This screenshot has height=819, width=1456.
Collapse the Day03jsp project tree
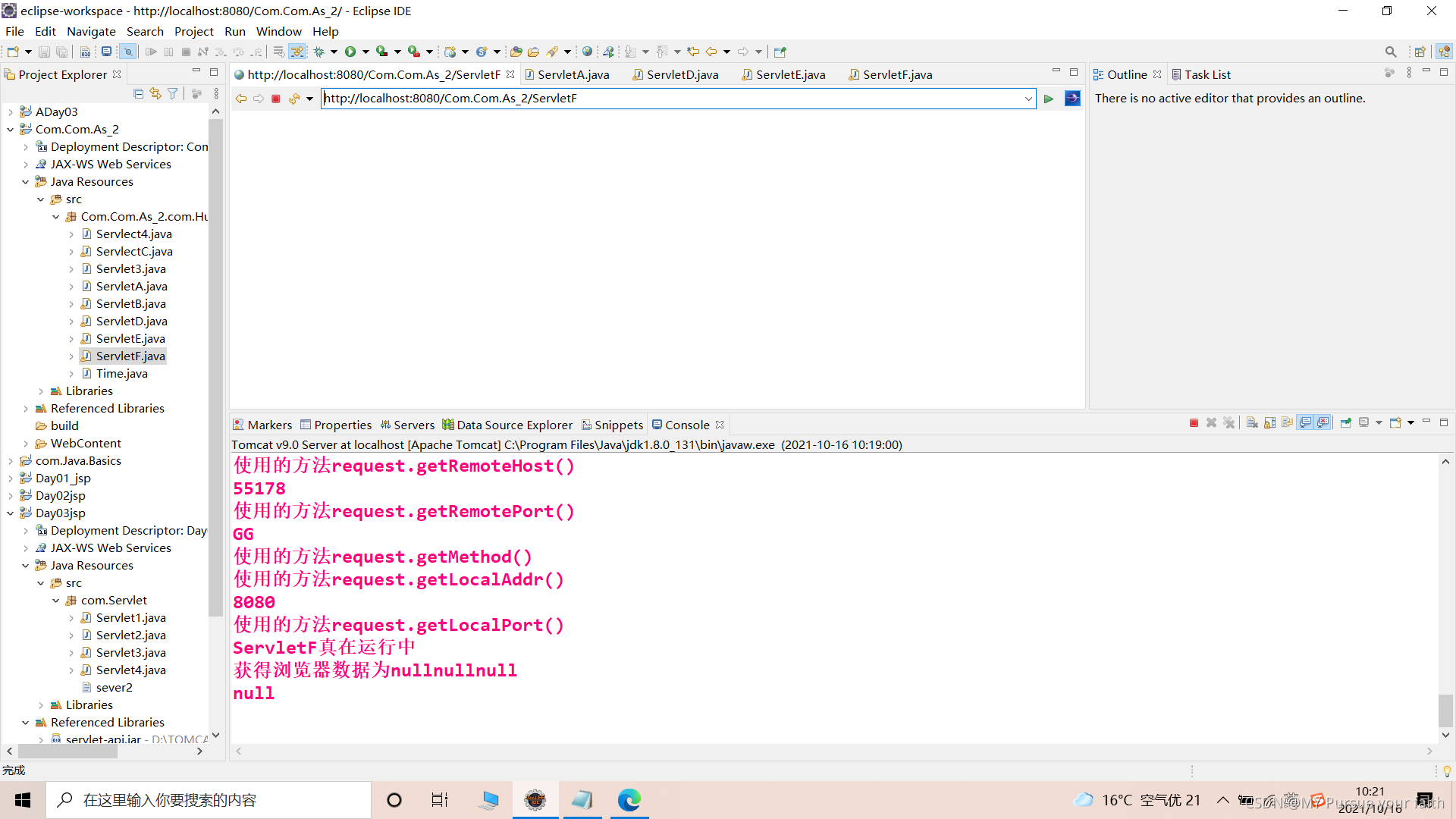coord(11,513)
